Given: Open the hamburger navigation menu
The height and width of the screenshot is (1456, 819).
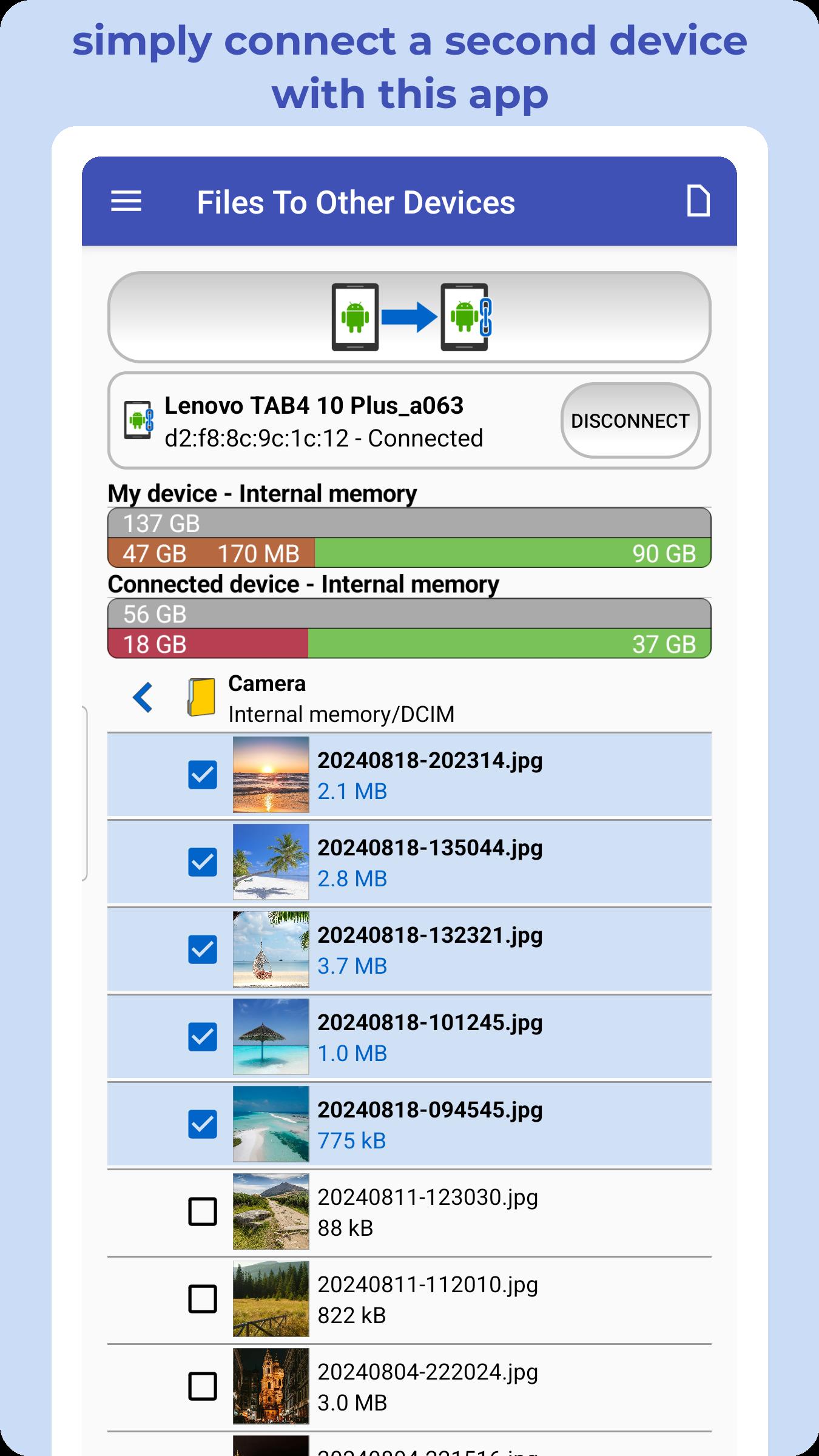Looking at the screenshot, I should (126, 201).
